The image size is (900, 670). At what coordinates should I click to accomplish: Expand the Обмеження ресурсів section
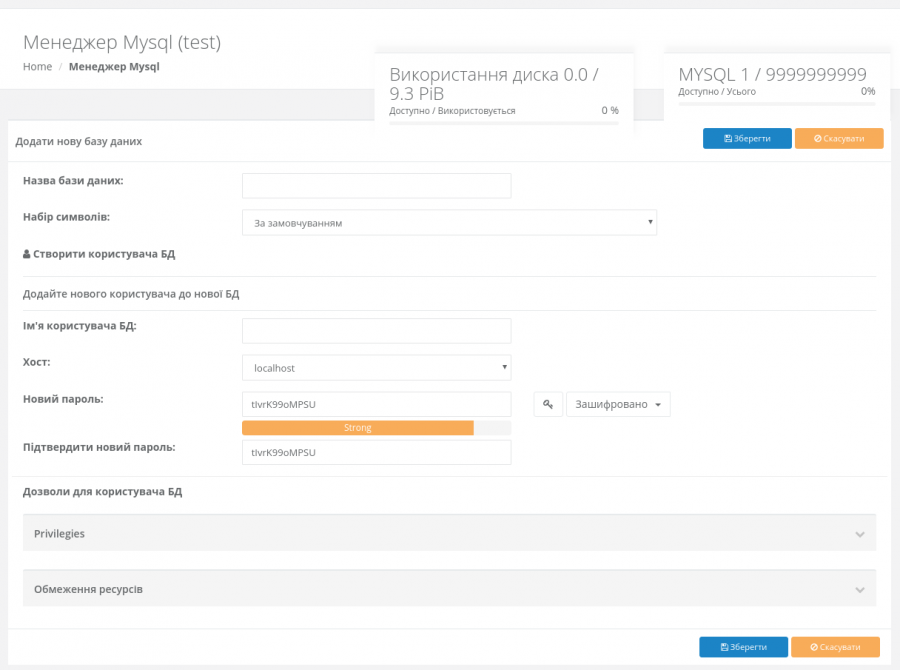(449, 590)
